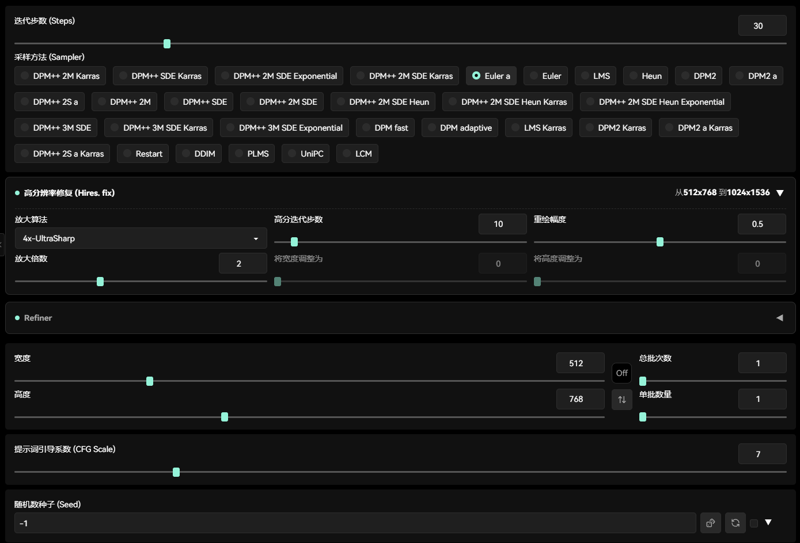Choose DPM++ 2M SDE Exponential sampler
Image resolution: width=800 pixels, height=543 pixels.
tap(279, 76)
